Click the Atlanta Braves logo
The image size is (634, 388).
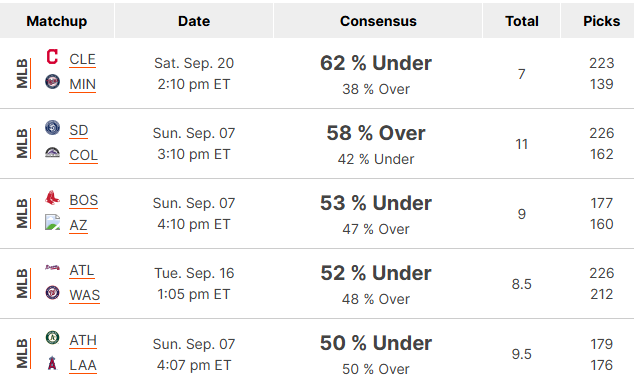pos(52,268)
